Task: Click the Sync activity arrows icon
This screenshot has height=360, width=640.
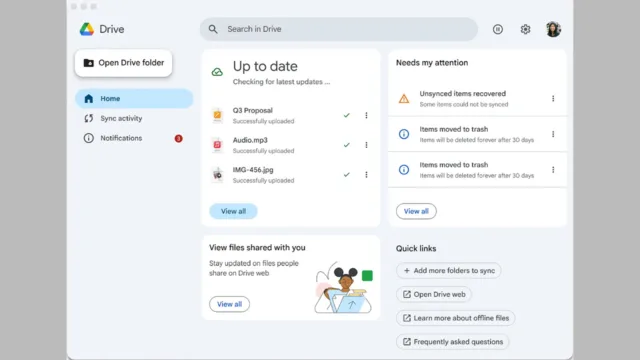Action: 89,118
